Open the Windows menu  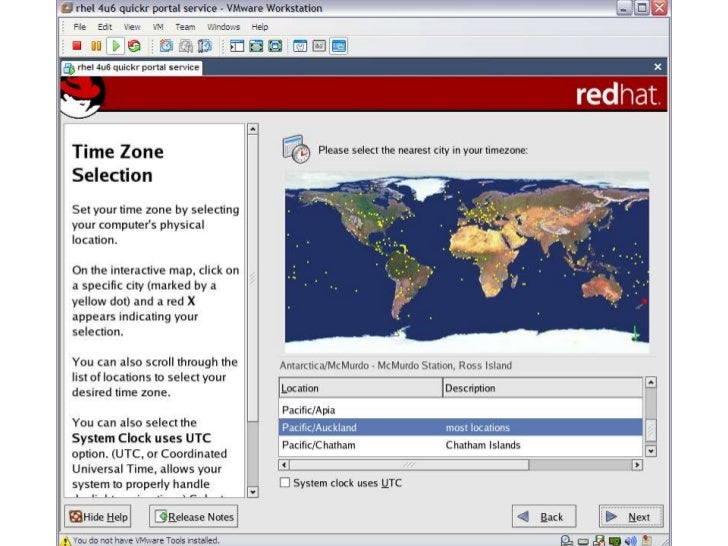coord(223,27)
